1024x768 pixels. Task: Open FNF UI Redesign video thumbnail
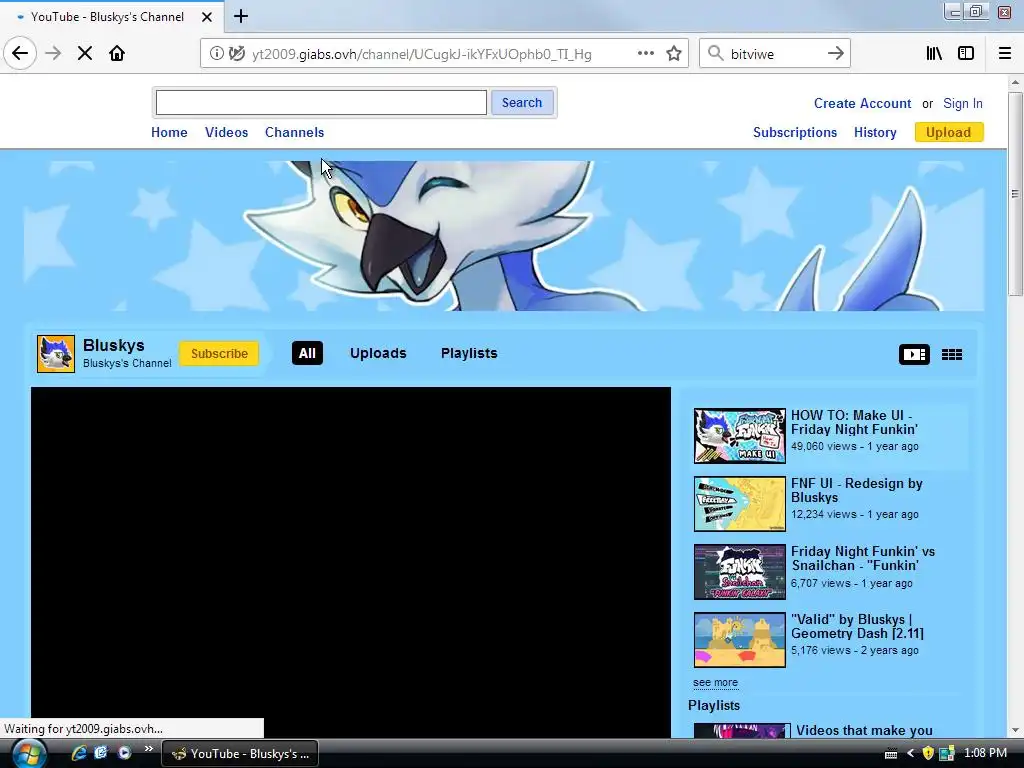point(739,504)
